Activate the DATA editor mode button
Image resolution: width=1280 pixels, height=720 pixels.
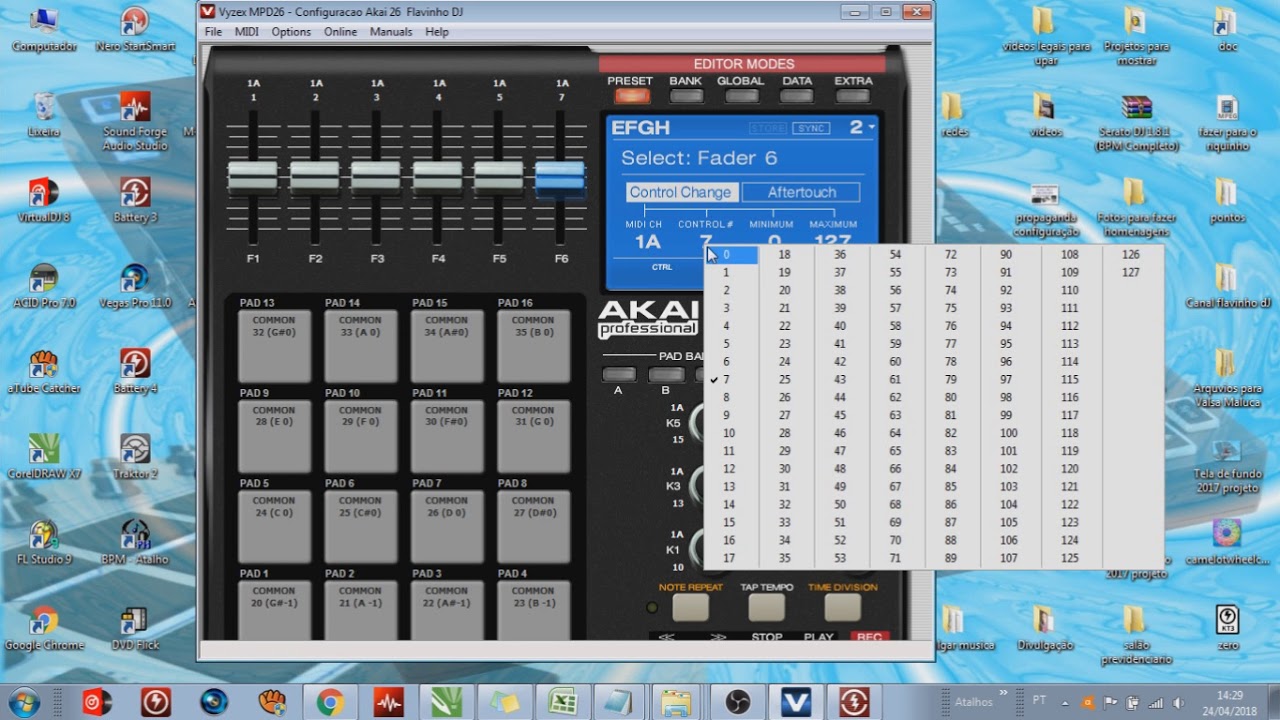(797, 96)
